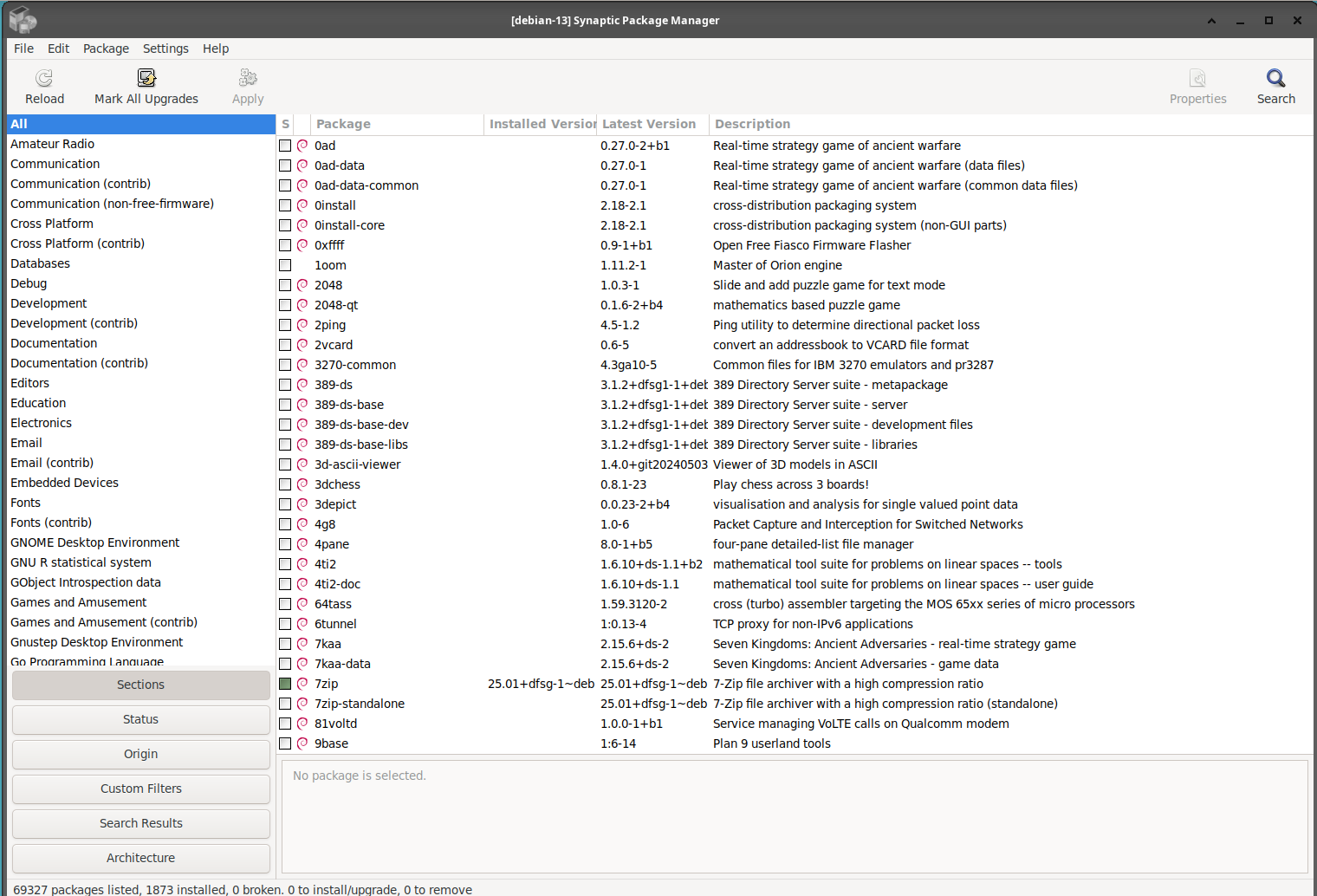
Task: Mark the 2048-qt package checkbox
Action: click(x=285, y=305)
